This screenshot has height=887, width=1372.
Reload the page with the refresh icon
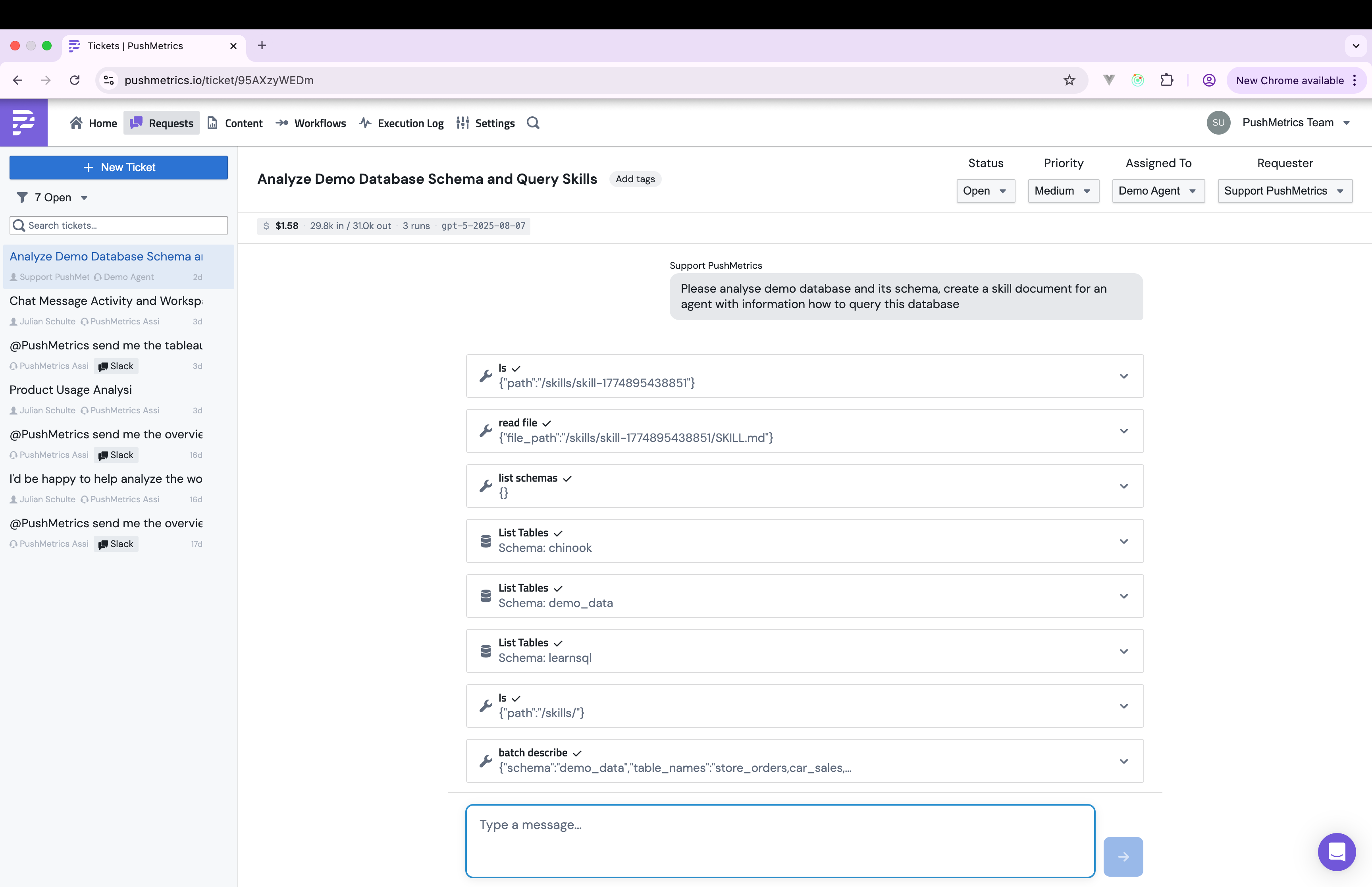[x=75, y=80]
